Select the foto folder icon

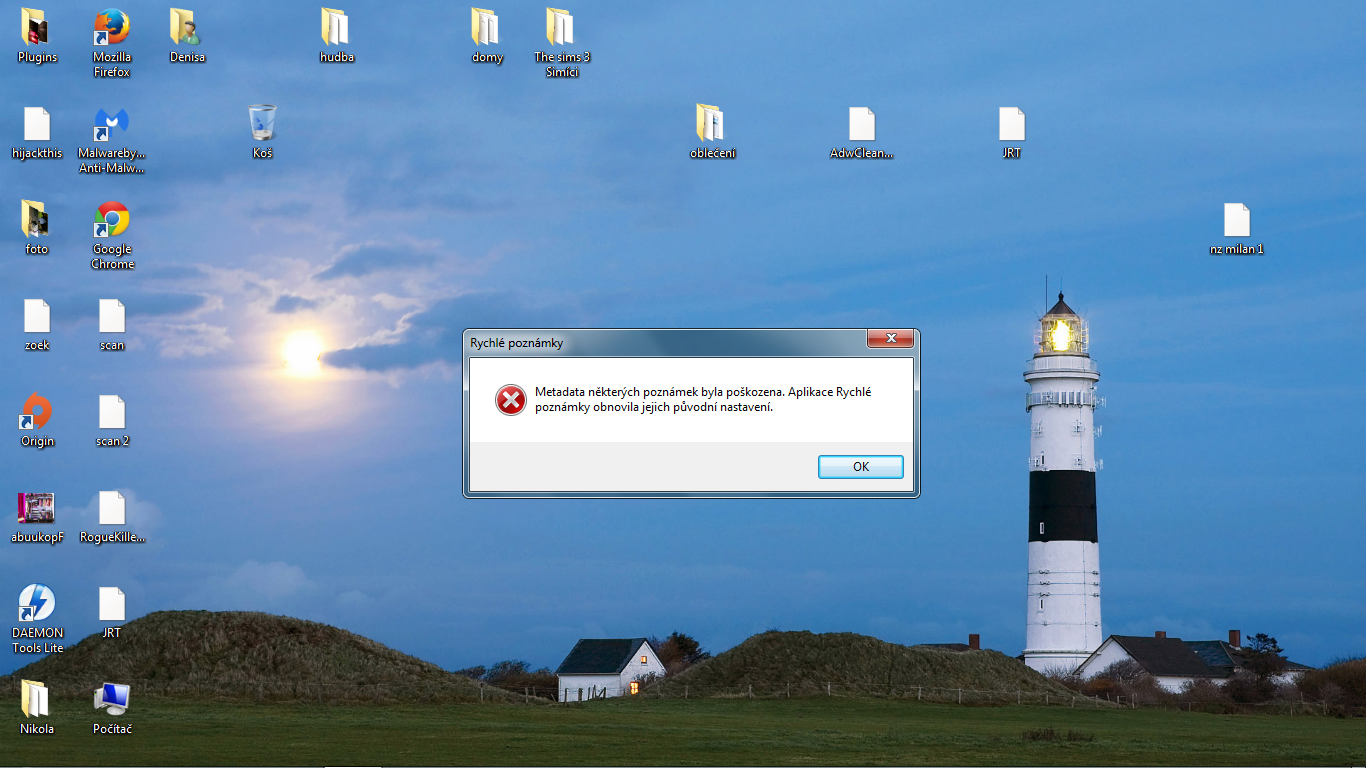37,219
